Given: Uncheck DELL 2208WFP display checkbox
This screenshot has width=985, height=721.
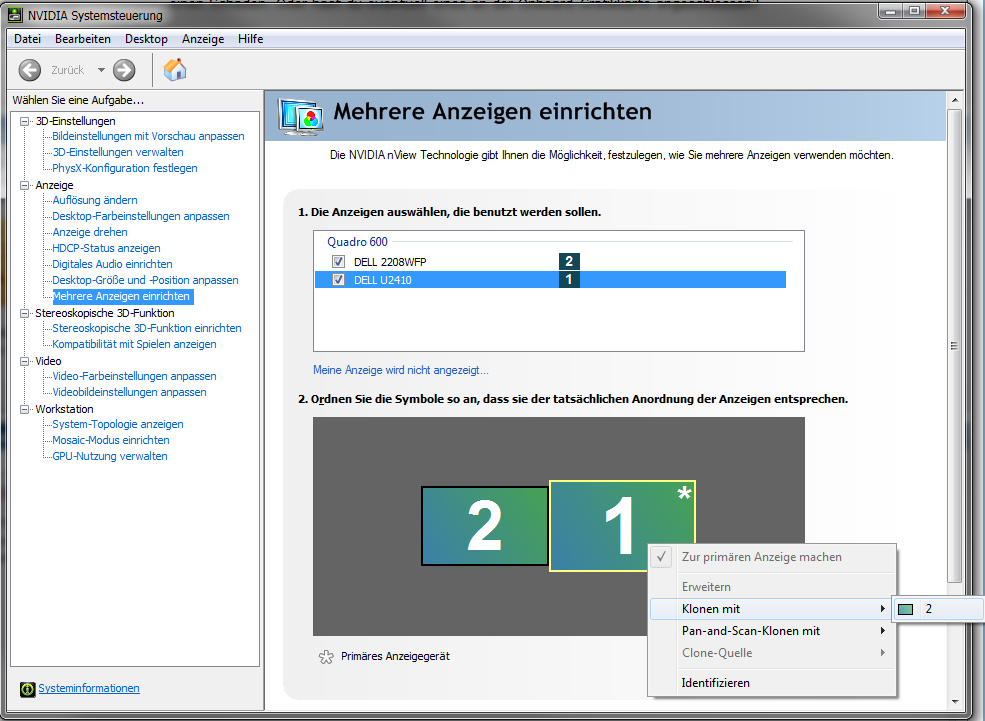Looking at the screenshot, I should coord(339,261).
